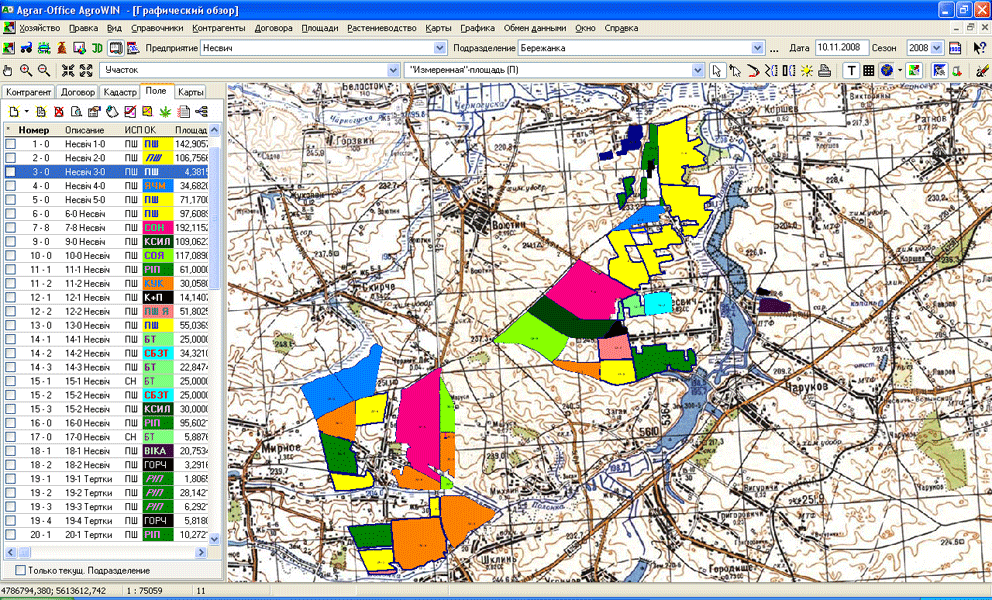Click the orange КУК crop swatch
The image size is (992, 600).
(158, 283)
